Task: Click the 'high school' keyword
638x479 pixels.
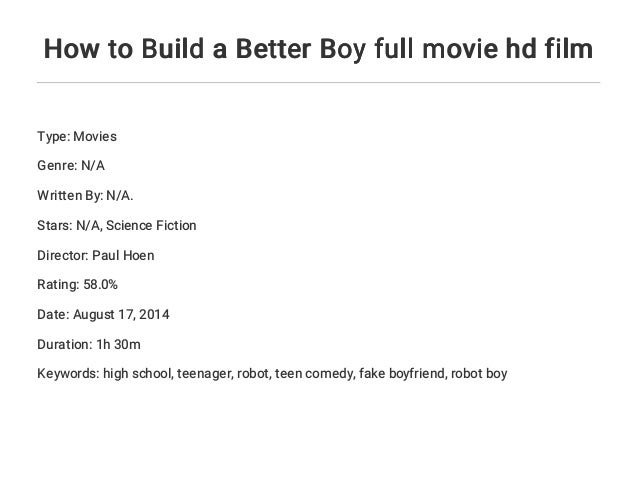Action: point(137,374)
